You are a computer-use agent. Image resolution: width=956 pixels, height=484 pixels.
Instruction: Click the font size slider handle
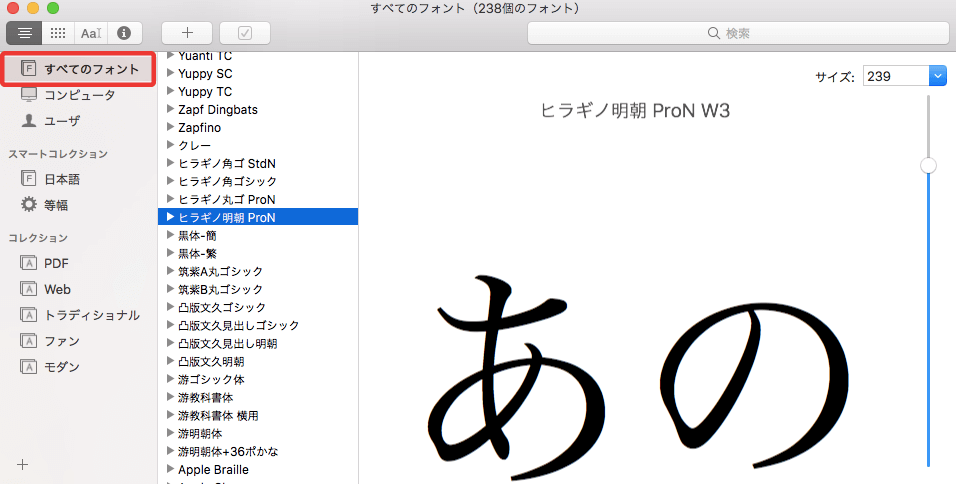[929, 165]
